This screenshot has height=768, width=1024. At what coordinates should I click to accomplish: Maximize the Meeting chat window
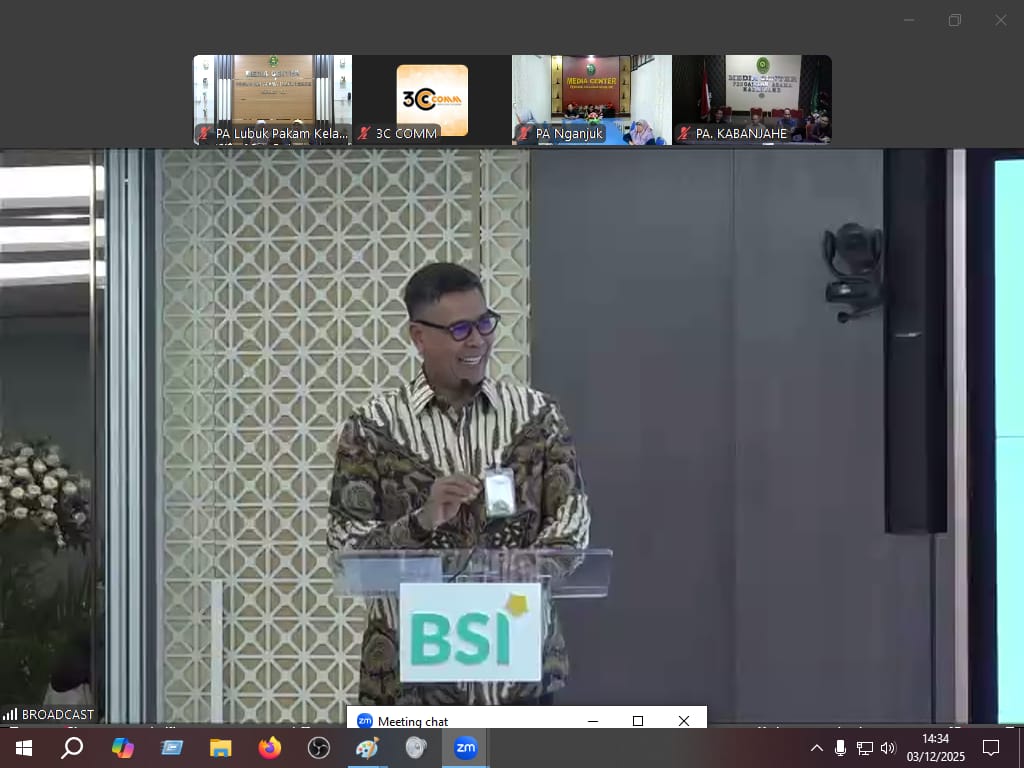click(638, 721)
